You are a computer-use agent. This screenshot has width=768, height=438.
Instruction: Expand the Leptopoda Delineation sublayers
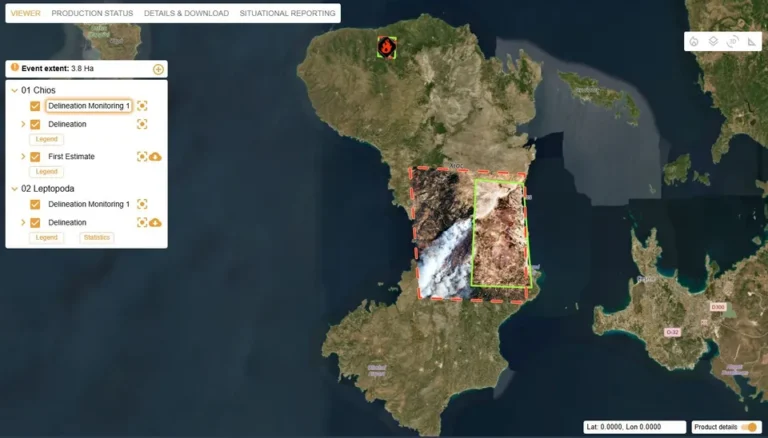point(23,222)
